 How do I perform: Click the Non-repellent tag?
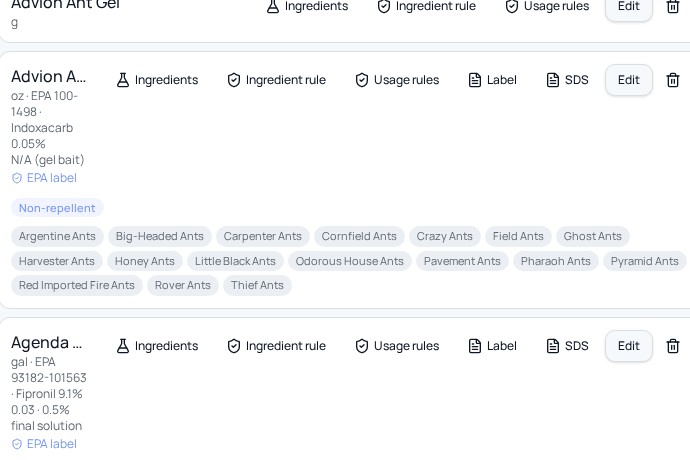pos(57,208)
